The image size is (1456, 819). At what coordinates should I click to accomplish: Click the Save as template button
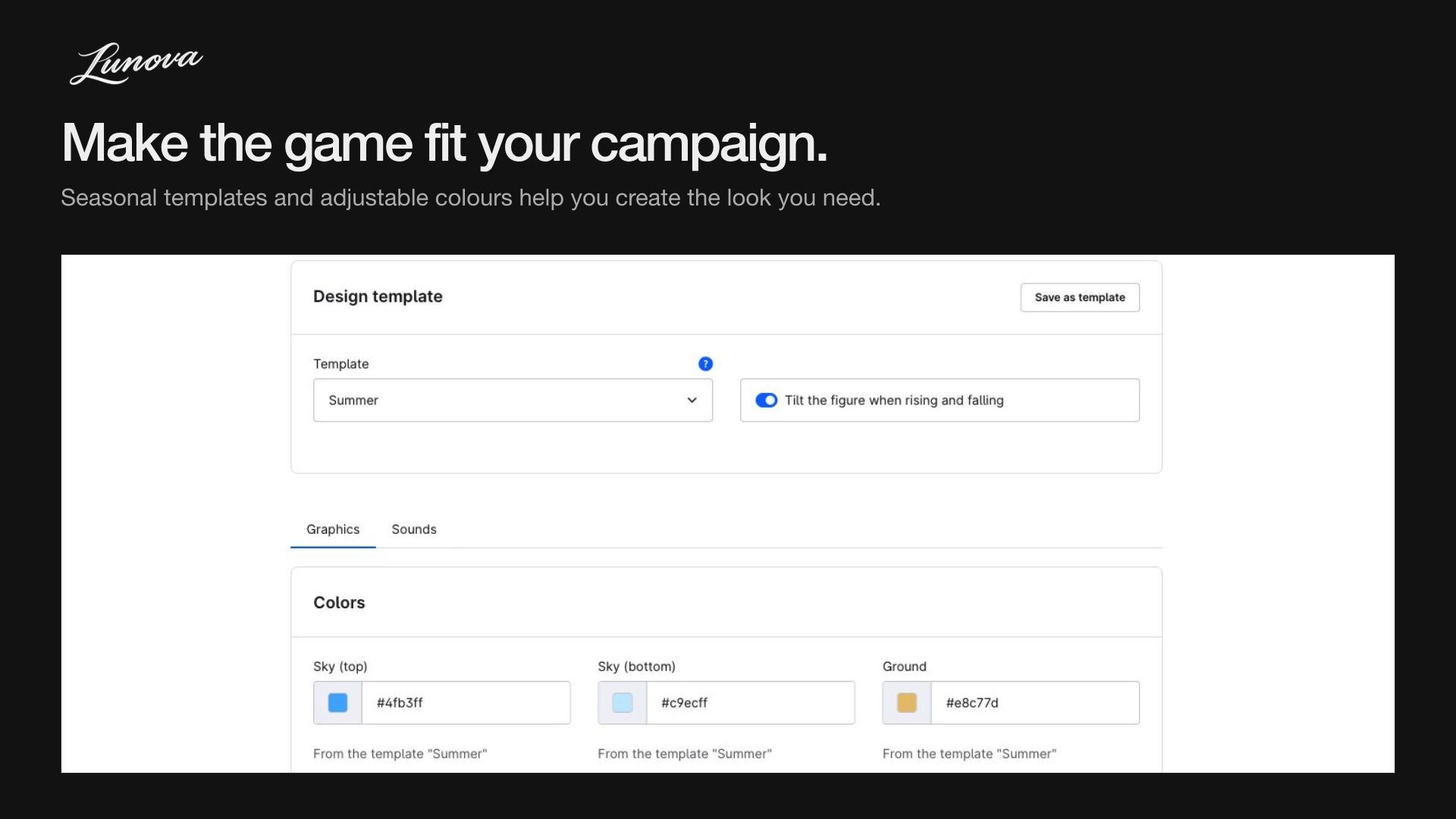(x=1080, y=297)
